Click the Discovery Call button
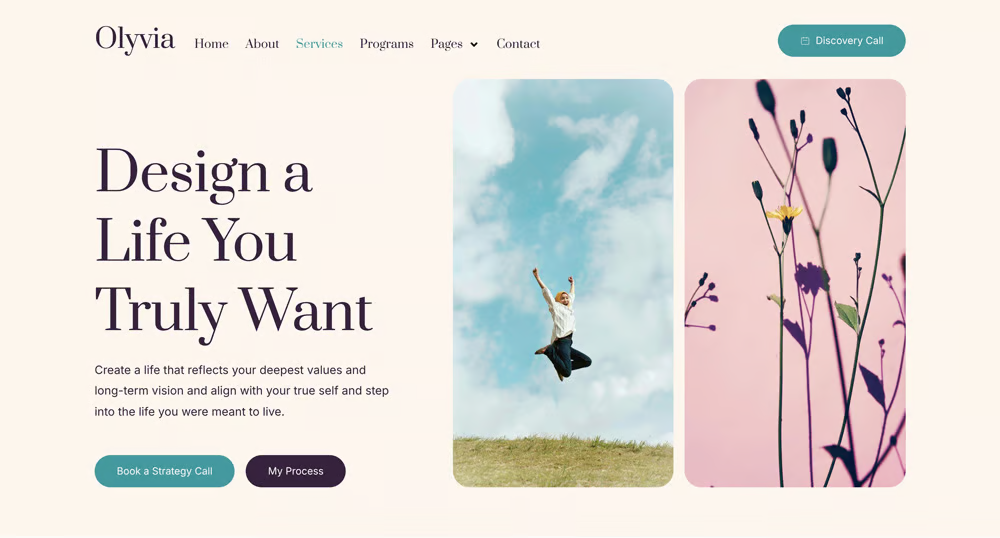Image resolution: width=1000 pixels, height=538 pixels. [841, 41]
